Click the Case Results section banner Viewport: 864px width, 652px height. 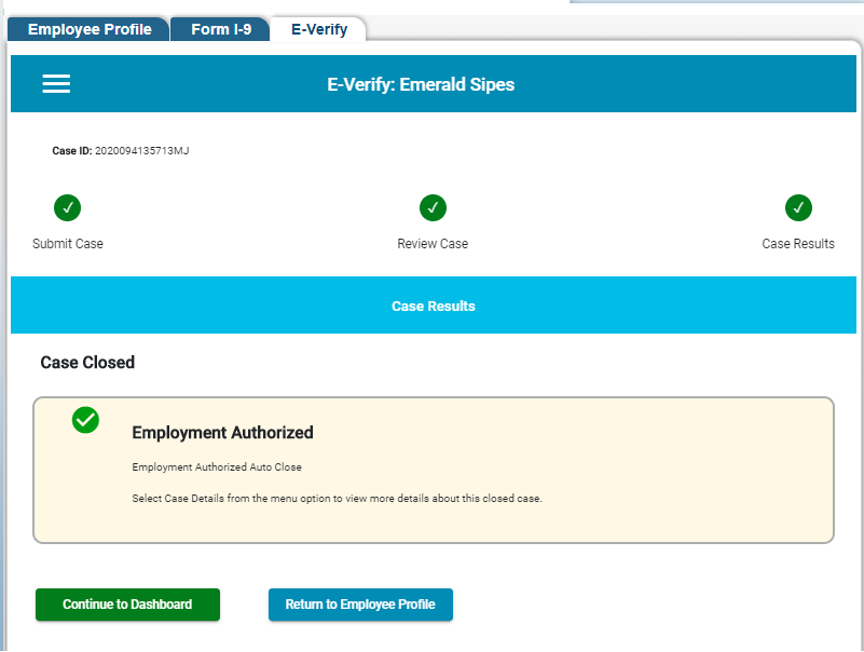click(433, 305)
